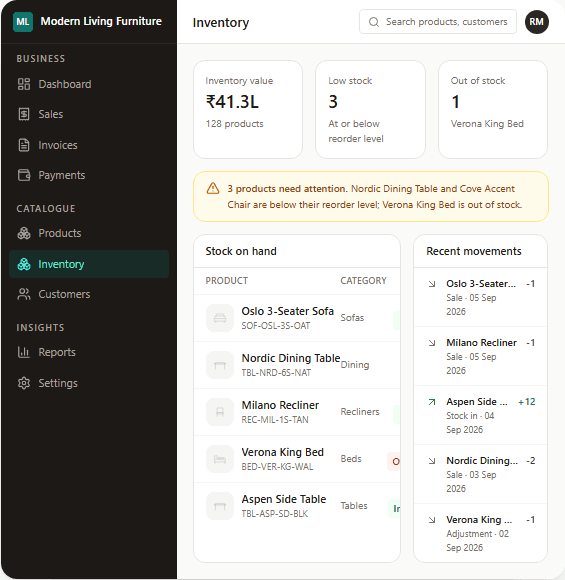Viewport: 565px width, 580px height.
Task: Open the Low stock summary card
Action: [x=370, y=109]
